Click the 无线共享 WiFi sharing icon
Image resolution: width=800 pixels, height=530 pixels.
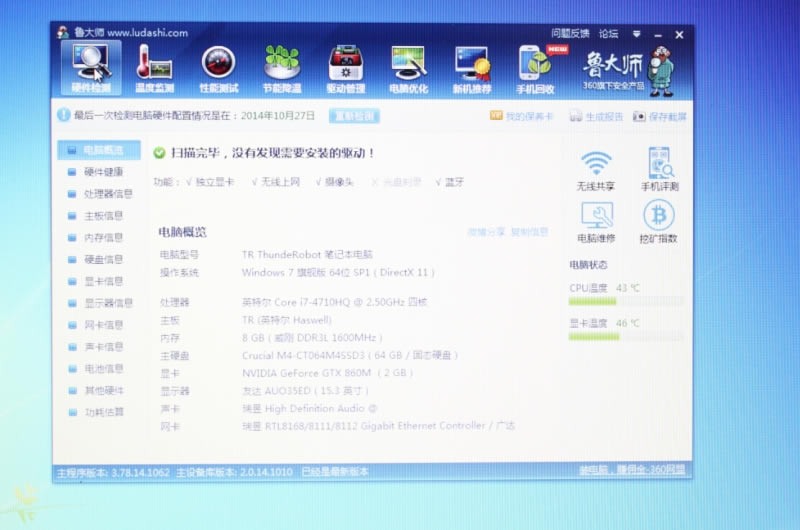click(595, 171)
